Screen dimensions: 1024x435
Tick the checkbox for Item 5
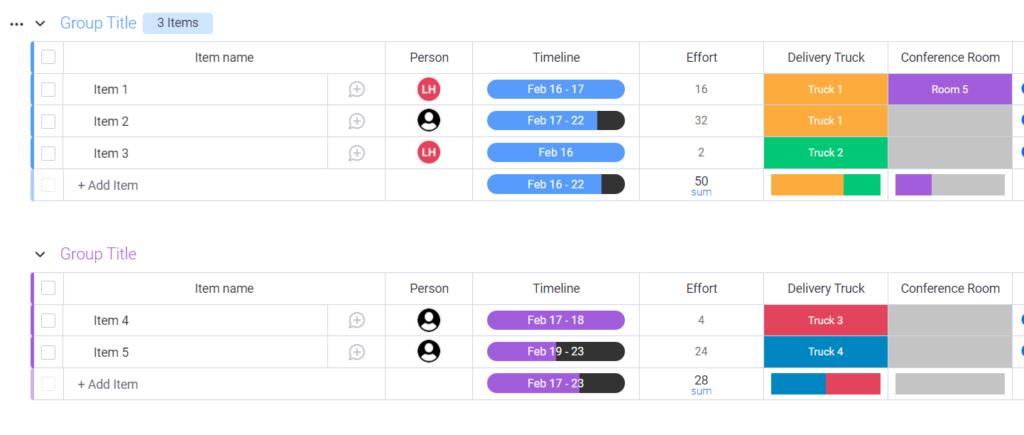click(x=48, y=353)
